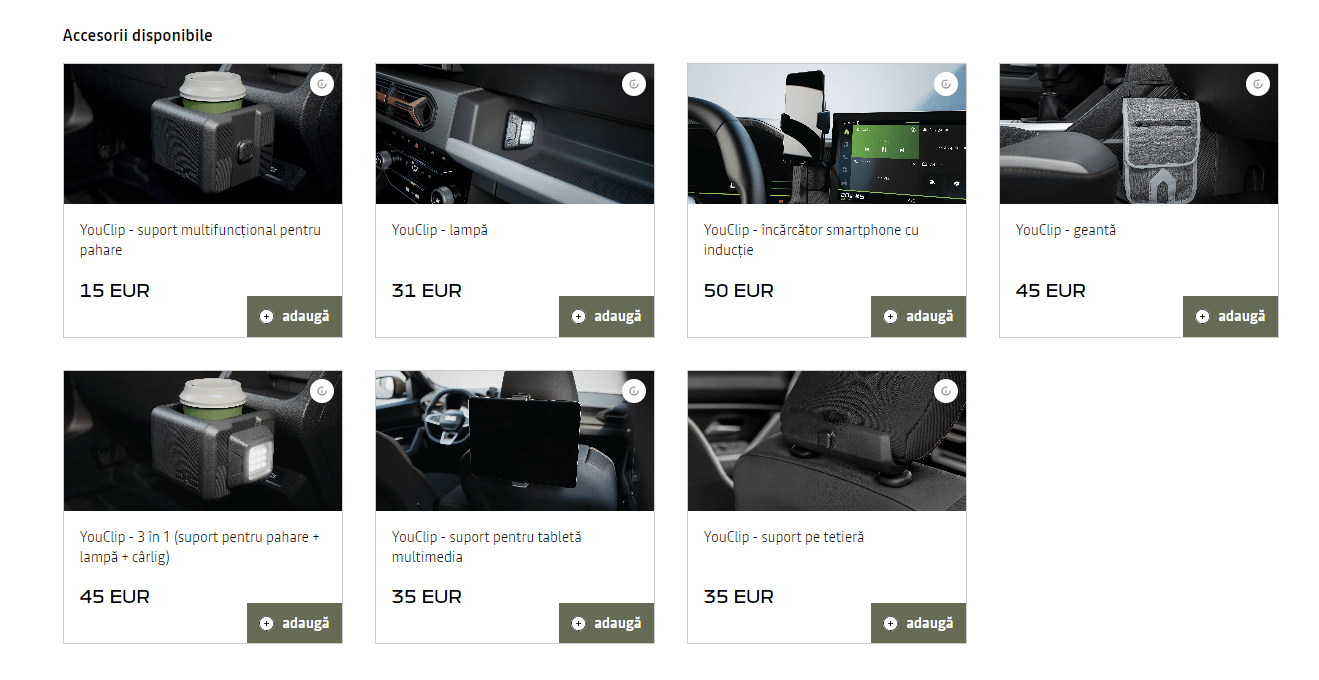1319x680 pixels.
Task: Open the YouClip lampă product photo
Action: [515, 134]
